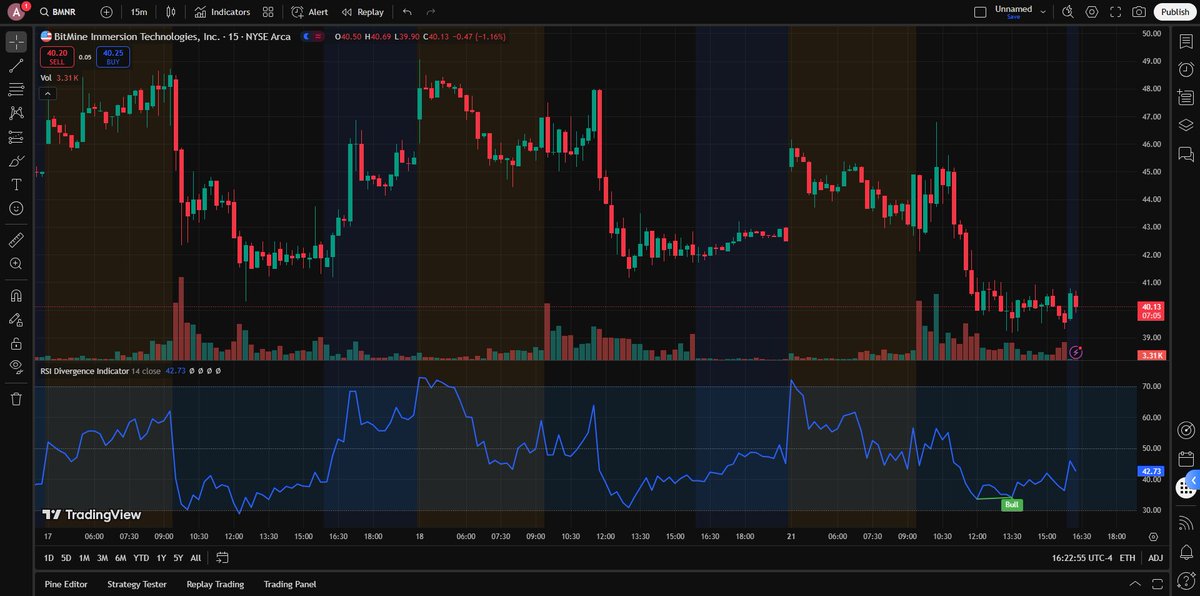Open the Watchlist panel in right sidebar
The image size is (1200, 596).
(x=1186, y=42)
